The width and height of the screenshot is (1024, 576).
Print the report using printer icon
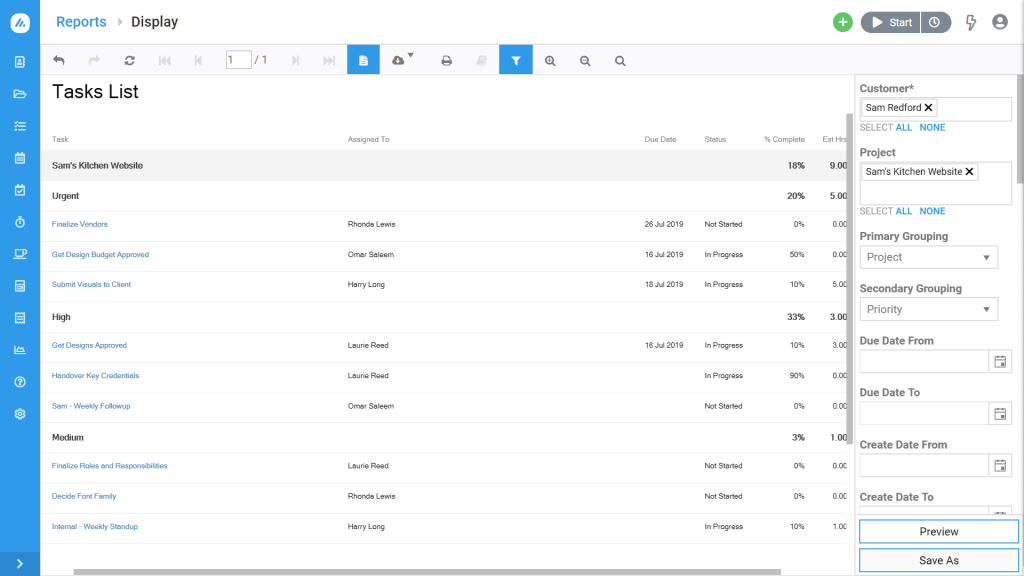pos(447,61)
